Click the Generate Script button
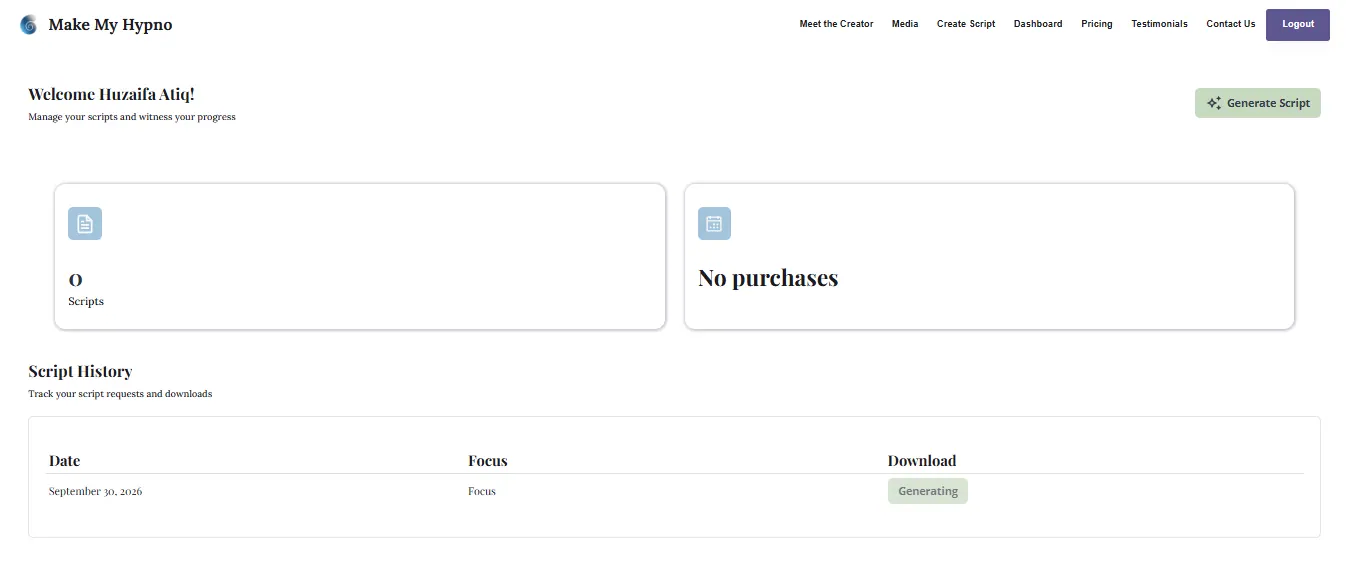The image size is (1346, 567). point(1258,103)
